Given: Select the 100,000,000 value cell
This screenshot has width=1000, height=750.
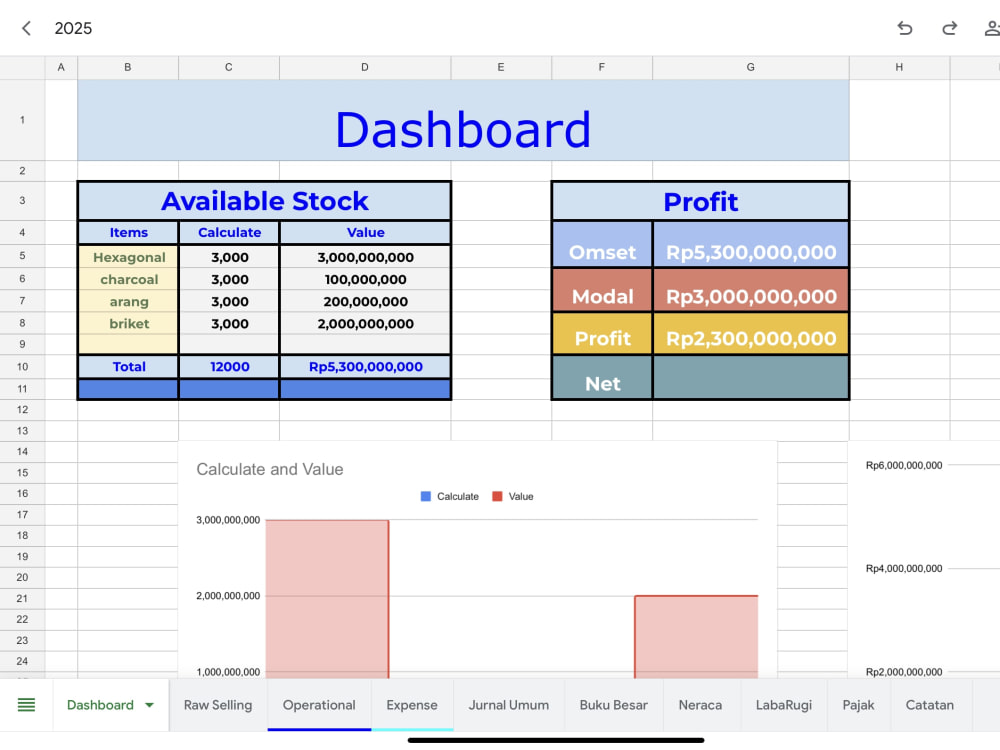Looking at the screenshot, I should tap(365, 279).
